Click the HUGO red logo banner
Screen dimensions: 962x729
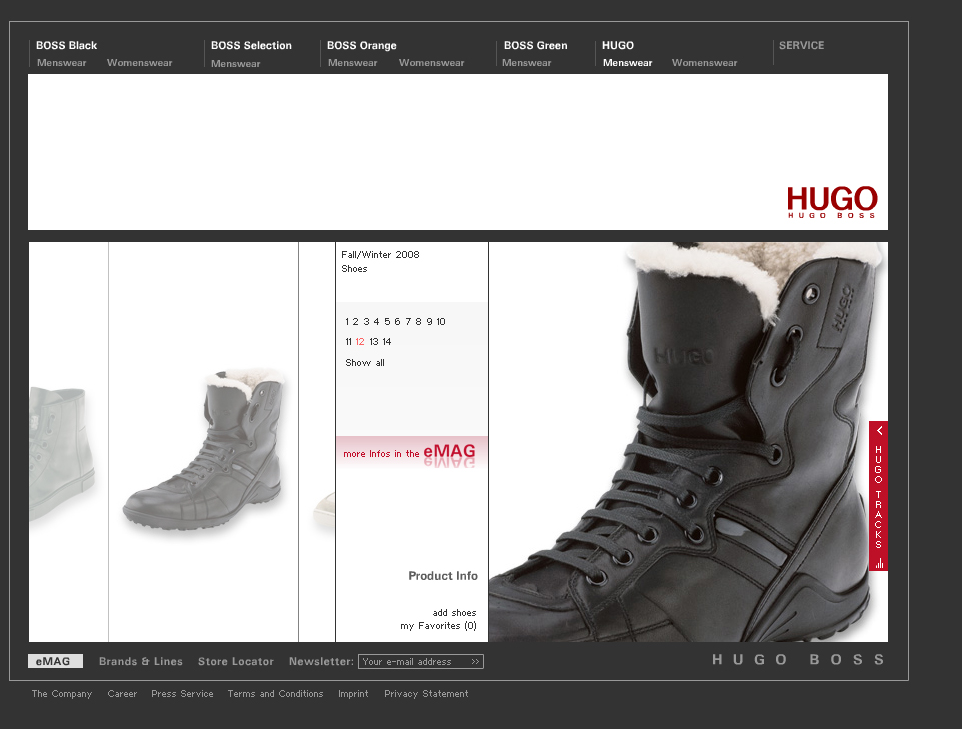(832, 202)
